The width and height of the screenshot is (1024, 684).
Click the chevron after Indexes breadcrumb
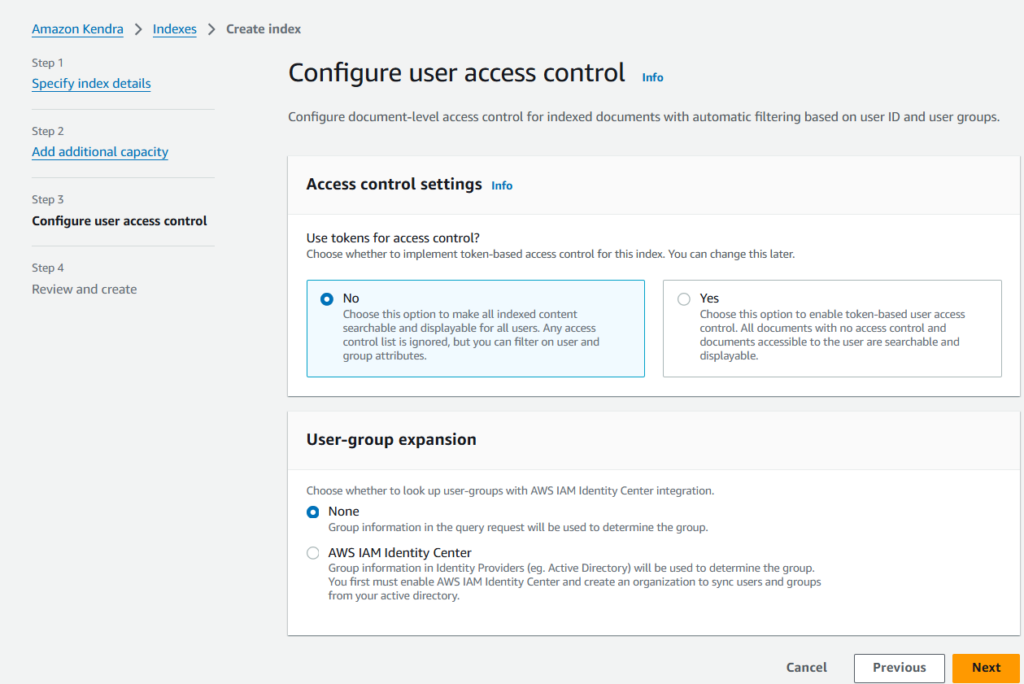click(x=211, y=29)
